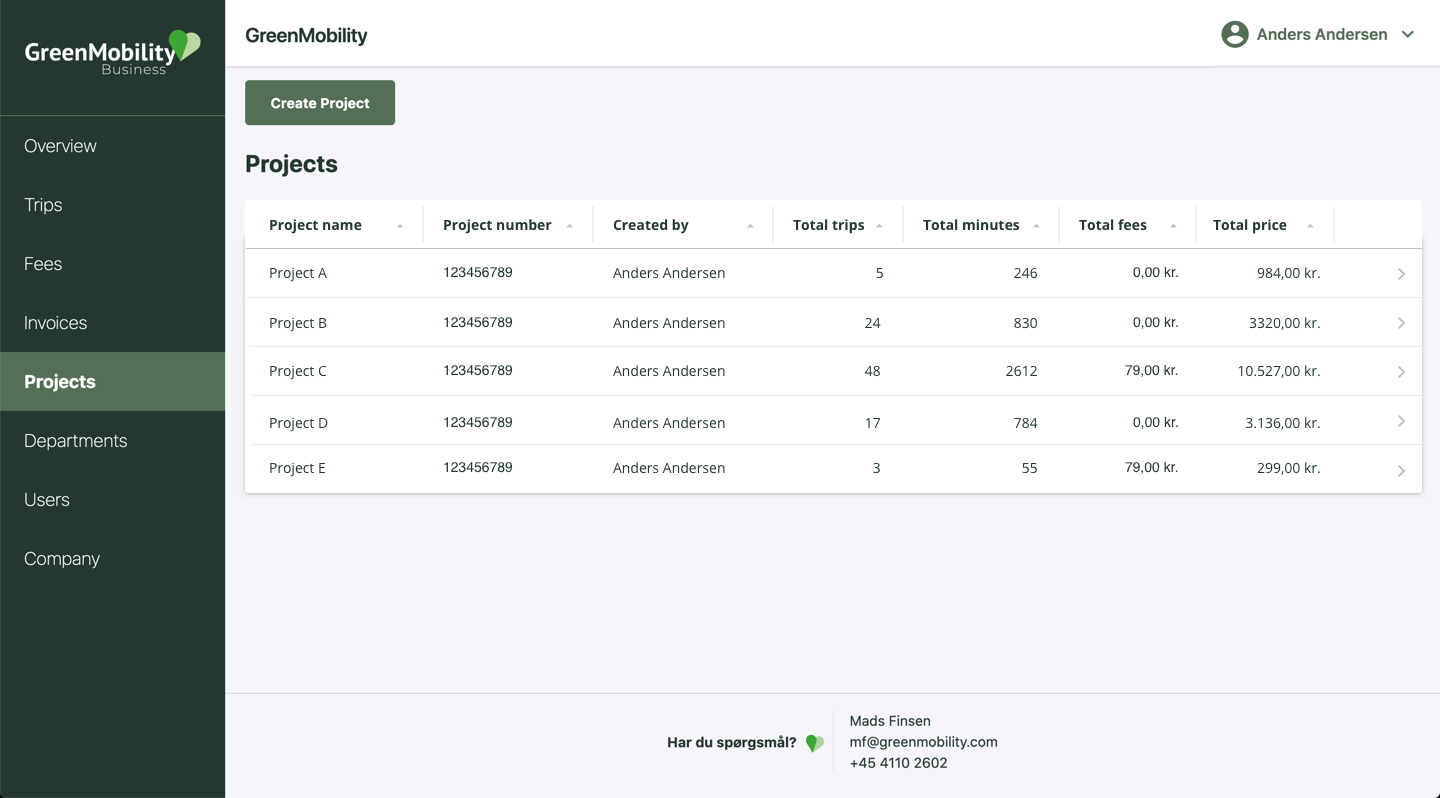Sort by Created by arrow
The height and width of the screenshot is (798, 1440).
tap(750, 226)
